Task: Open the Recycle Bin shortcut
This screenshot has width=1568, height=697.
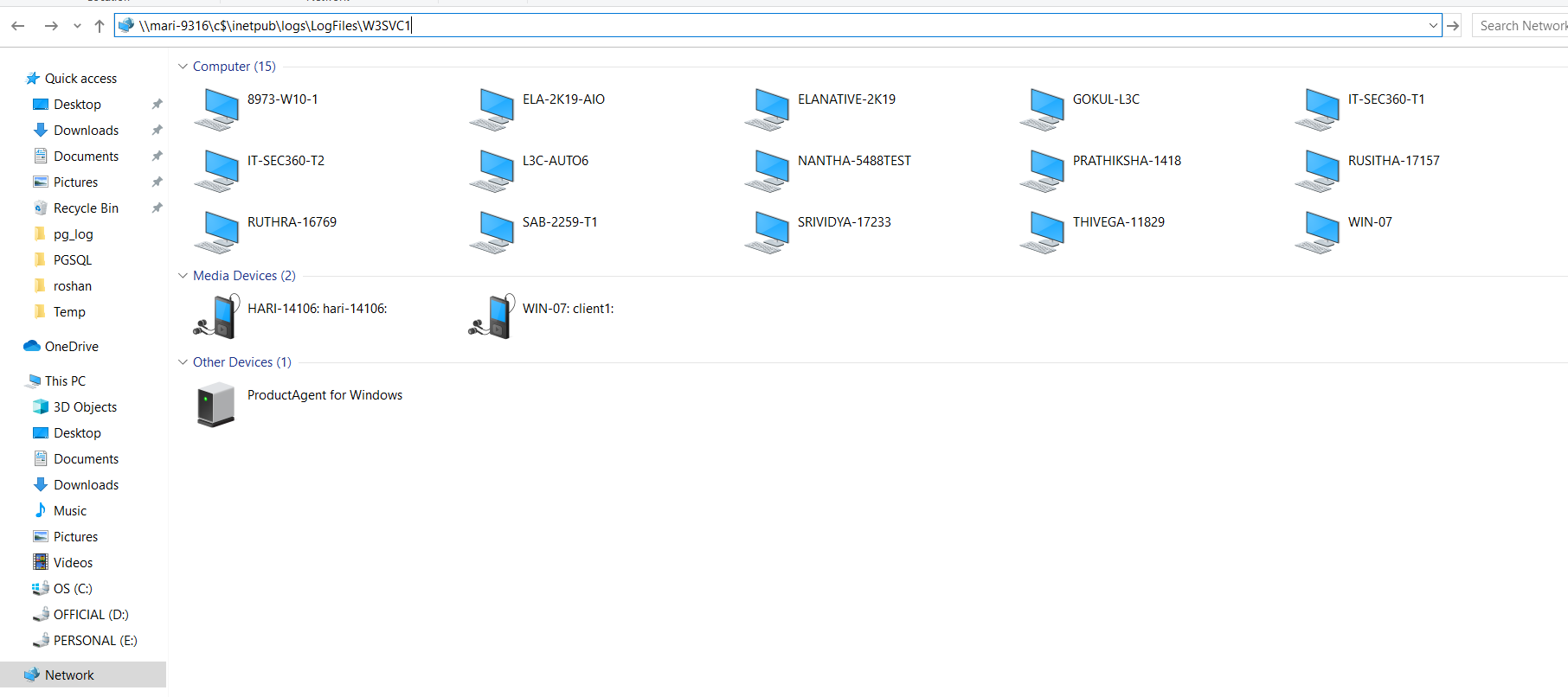Action: coord(86,208)
